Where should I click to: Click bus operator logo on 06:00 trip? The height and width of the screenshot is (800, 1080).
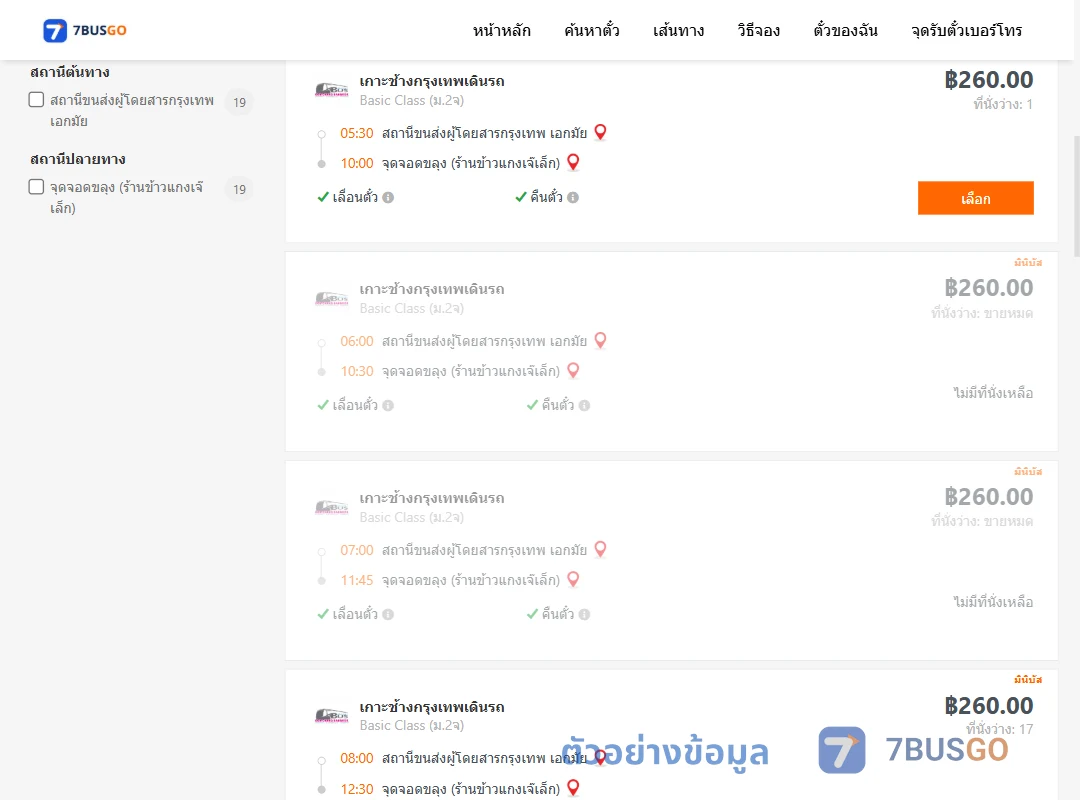tap(331, 298)
